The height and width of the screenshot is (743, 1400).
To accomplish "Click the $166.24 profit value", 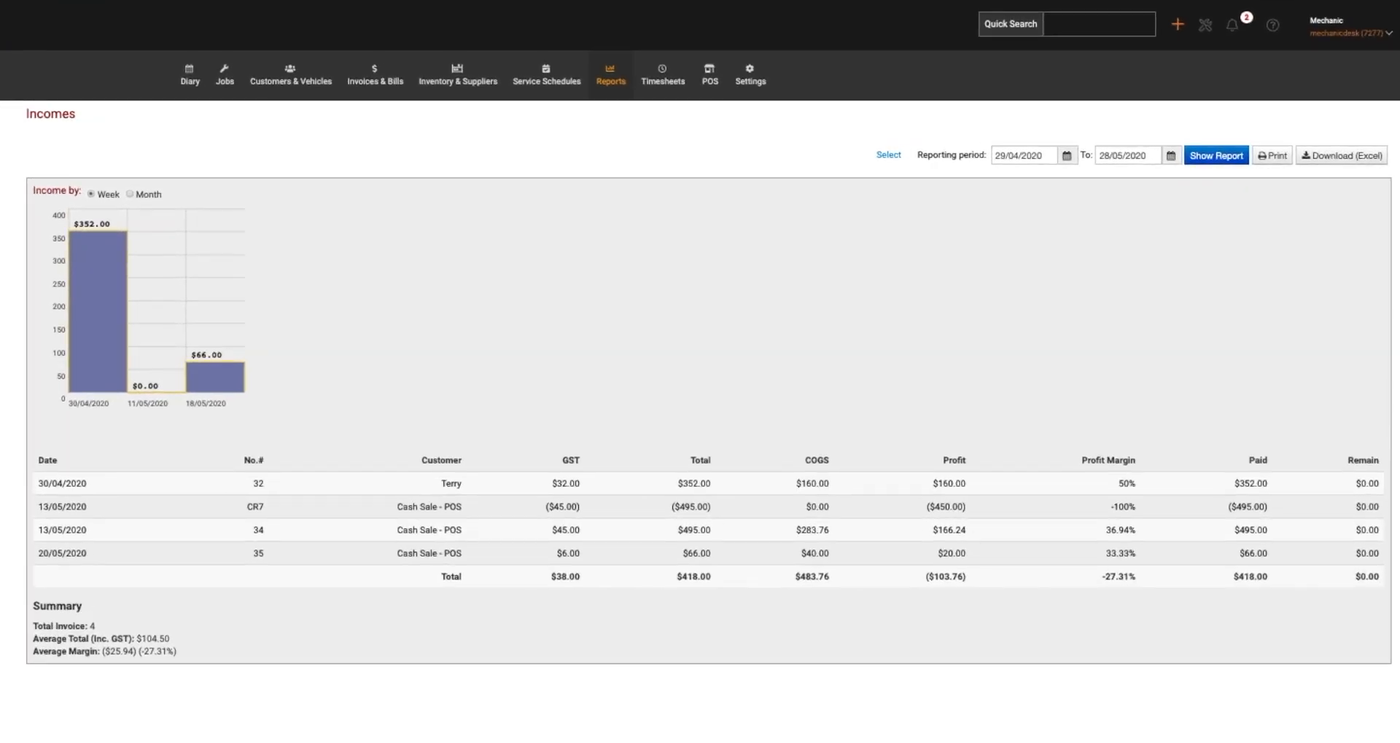I will [949, 530].
